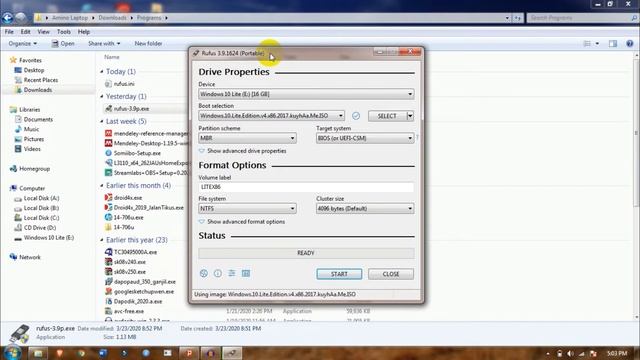The width and height of the screenshot is (640, 360).
Task: Select Recent Places under Favorites
Action: click(36, 80)
